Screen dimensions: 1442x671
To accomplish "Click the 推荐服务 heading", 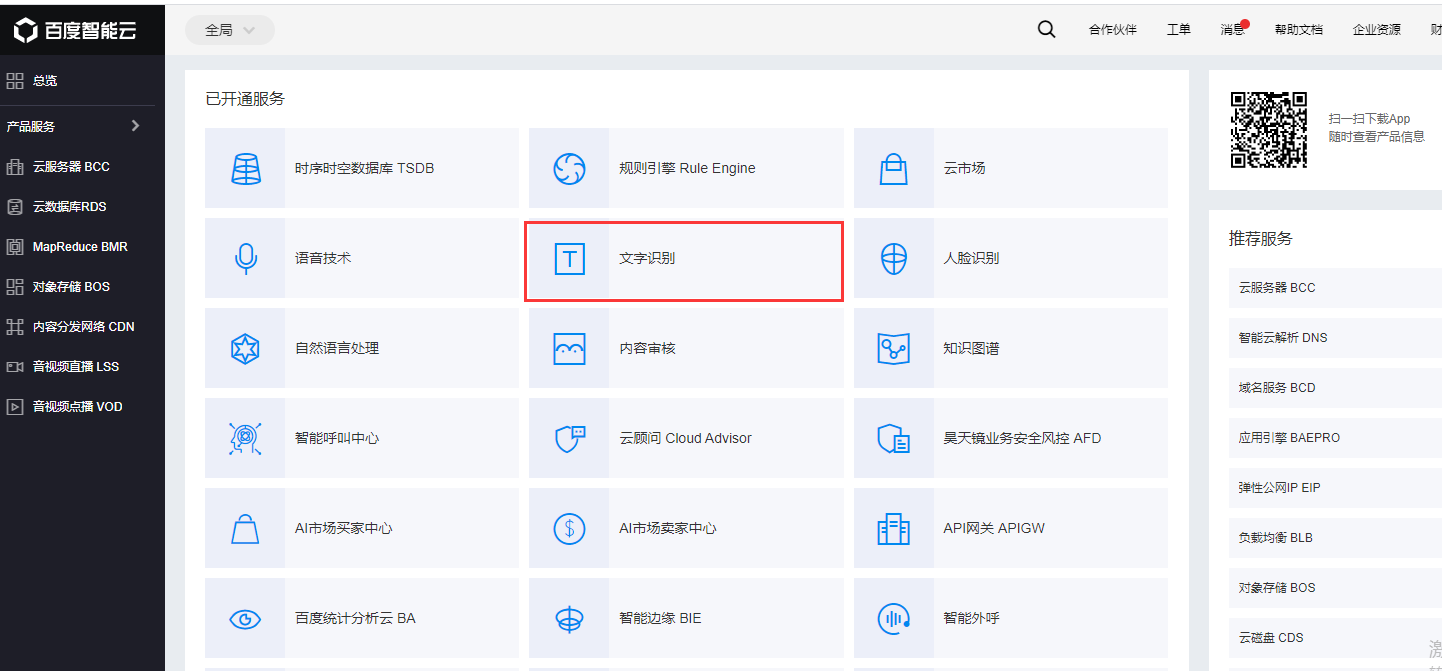I will coord(1261,238).
